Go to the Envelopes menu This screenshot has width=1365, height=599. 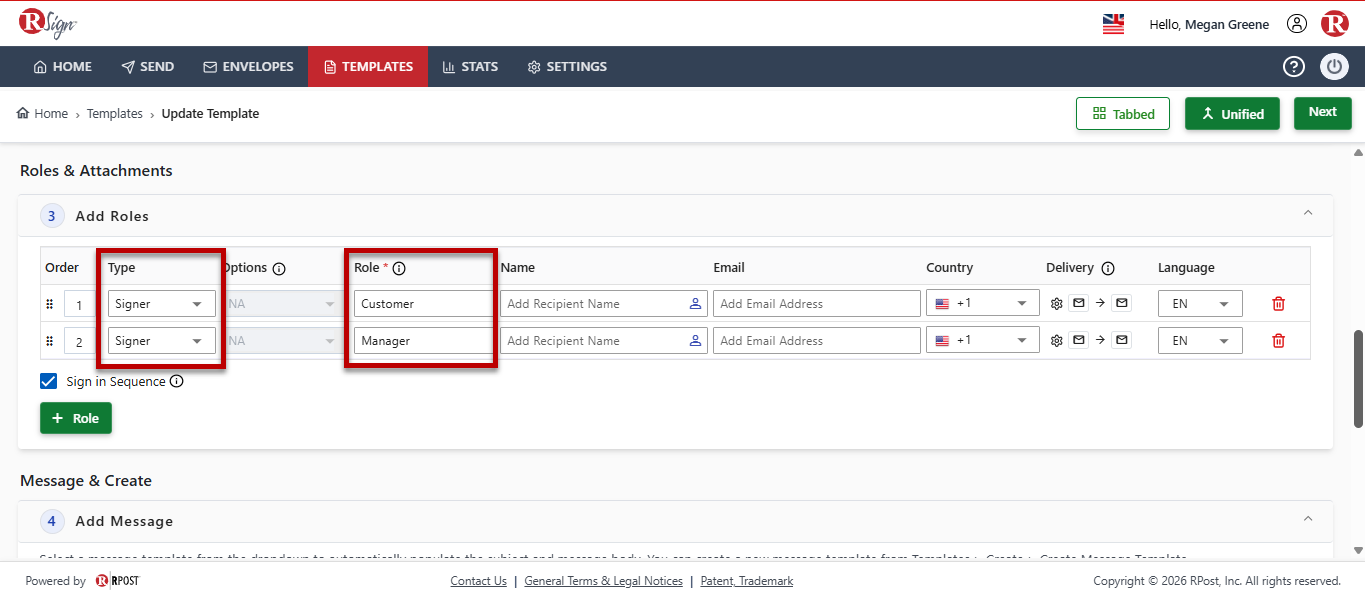click(249, 67)
